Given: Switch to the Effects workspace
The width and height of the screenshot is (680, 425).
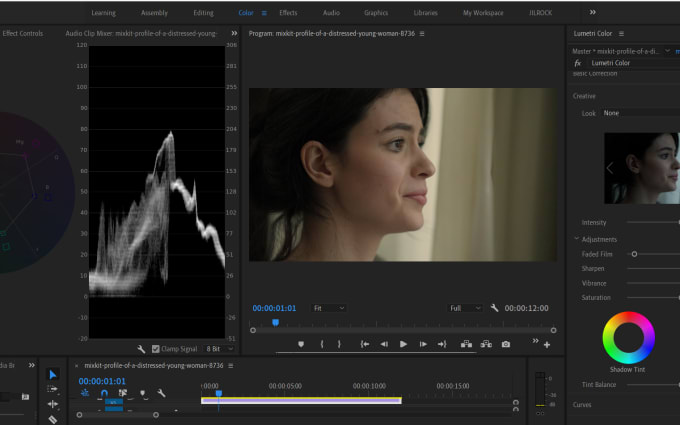Looking at the screenshot, I should tap(288, 13).
